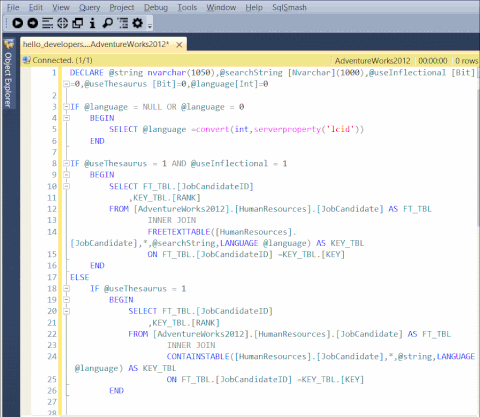Collapse the BEGIN block on line 4
480x417 pixels.
click(x=66, y=118)
